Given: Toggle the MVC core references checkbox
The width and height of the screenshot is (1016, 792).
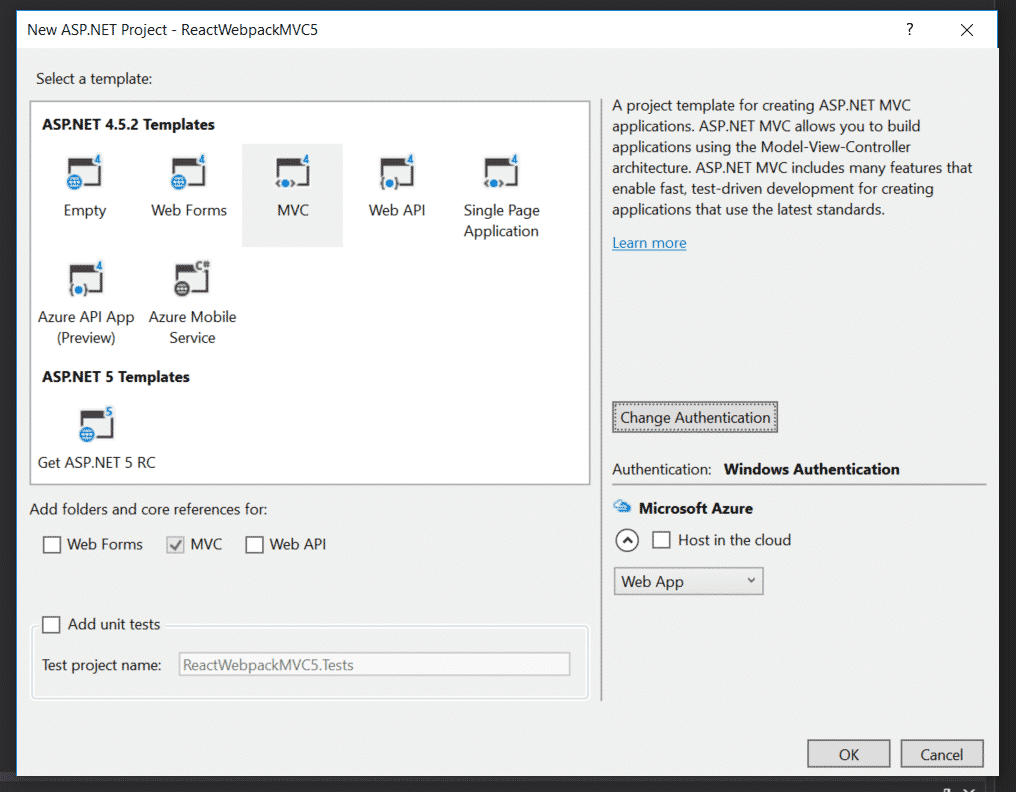Looking at the screenshot, I should point(175,544).
